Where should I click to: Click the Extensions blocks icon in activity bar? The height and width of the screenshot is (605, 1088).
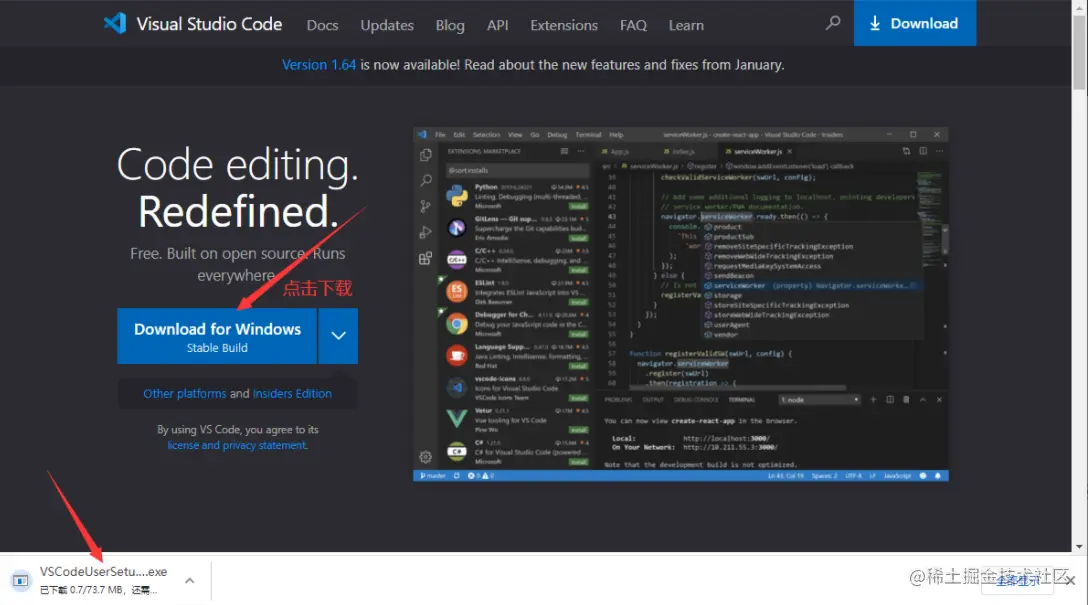(x=425, y=258)
